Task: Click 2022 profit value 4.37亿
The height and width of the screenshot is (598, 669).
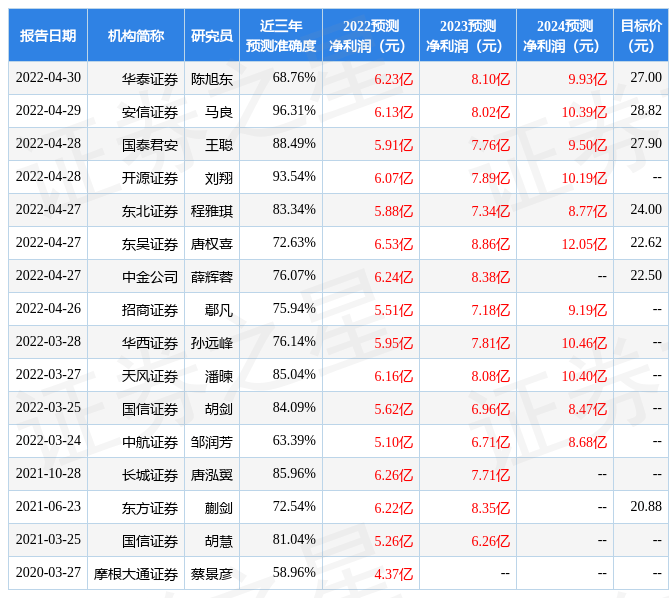Action: point(393,574)
